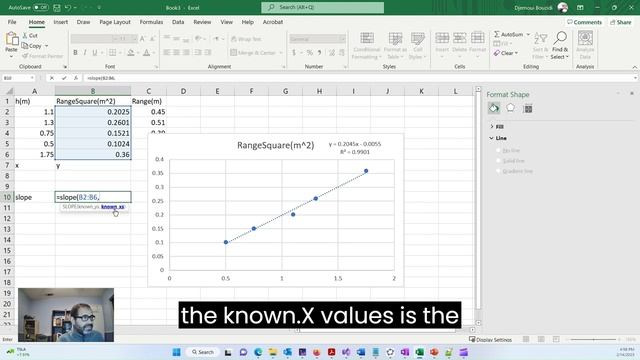
Task: Confirm formula with checkmark Enter button
Action: point(64,78)
